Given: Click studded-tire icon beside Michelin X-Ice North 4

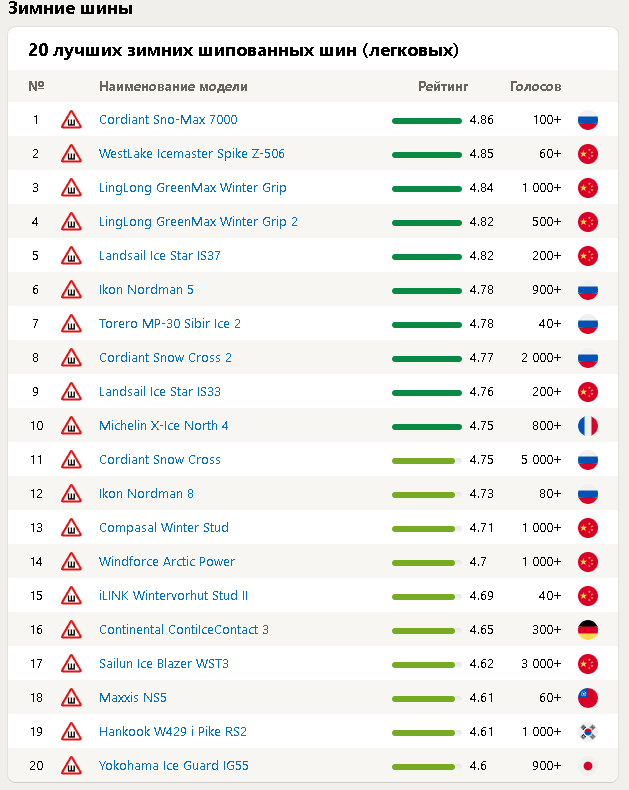Looking at the screenshot, I should click(x=71, y=426).
